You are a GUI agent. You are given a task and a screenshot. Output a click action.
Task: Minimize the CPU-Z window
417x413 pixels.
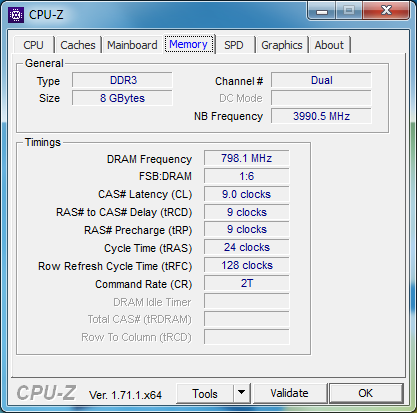[x=322, y=11]
